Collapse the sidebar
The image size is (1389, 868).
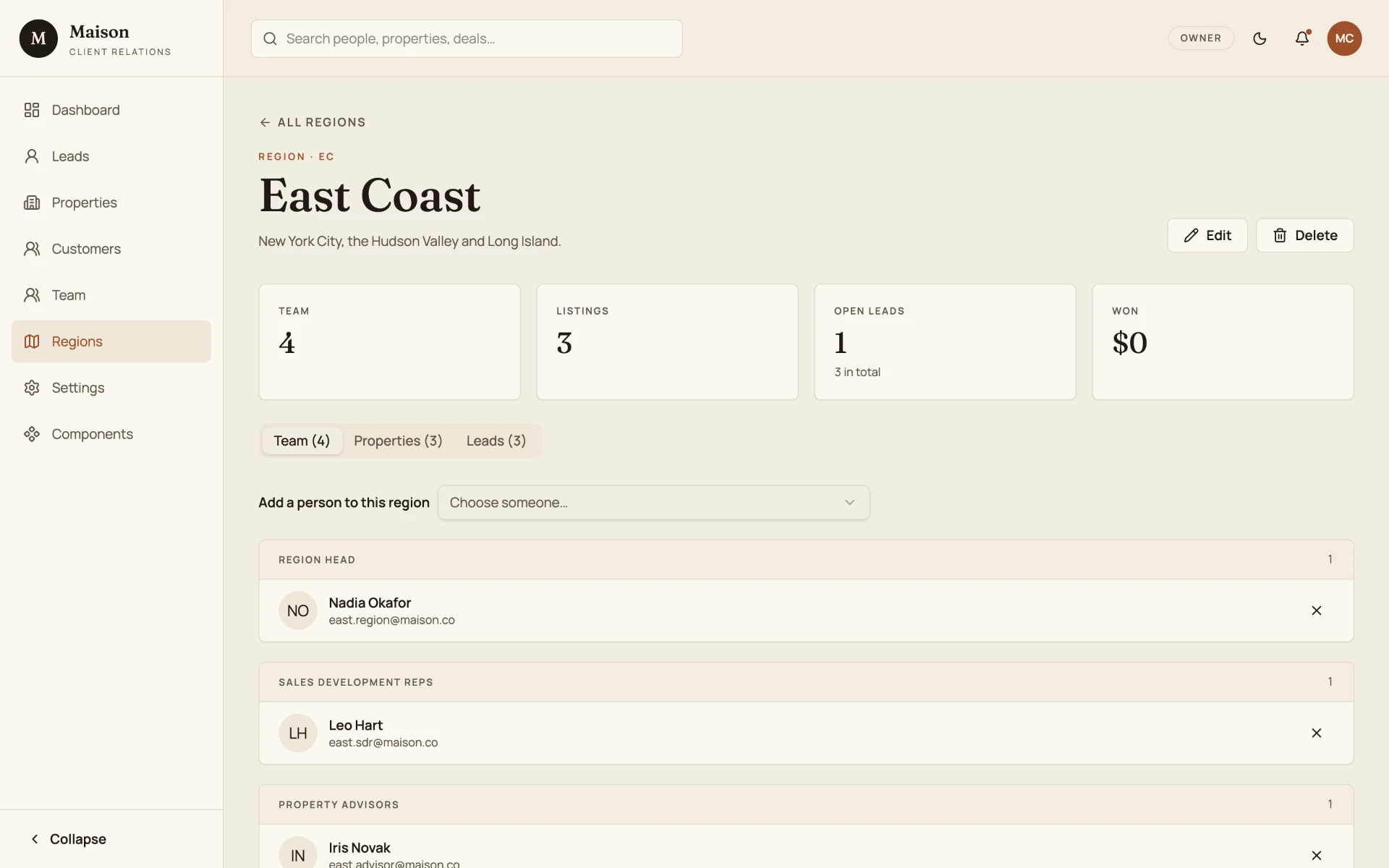click(68, 839)
